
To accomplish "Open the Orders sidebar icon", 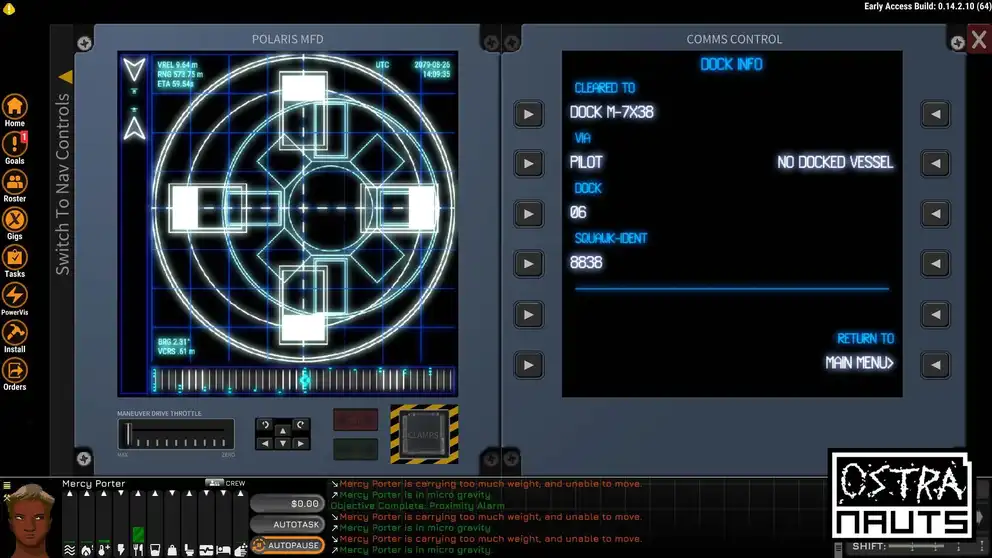I will coord(15,371).
